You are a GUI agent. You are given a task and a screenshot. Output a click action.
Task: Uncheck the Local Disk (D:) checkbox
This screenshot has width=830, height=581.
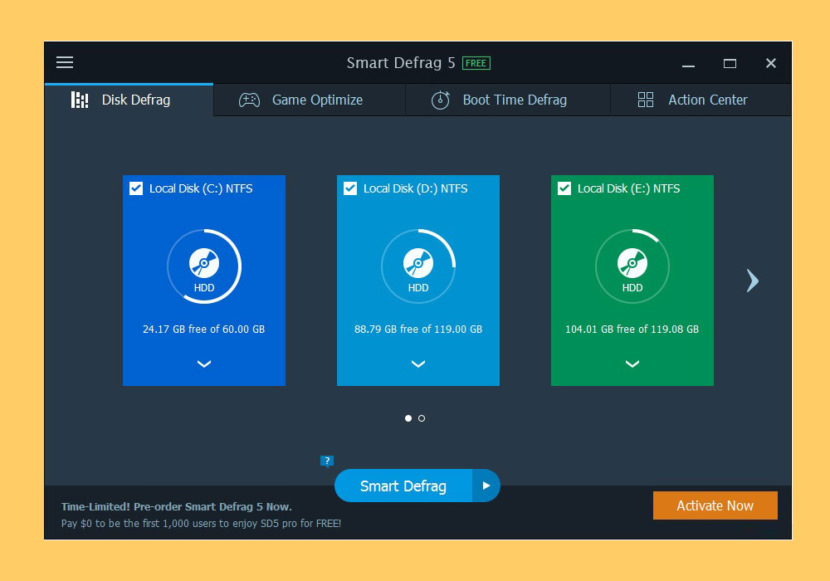pyautogui.click(x=350, y=188)
